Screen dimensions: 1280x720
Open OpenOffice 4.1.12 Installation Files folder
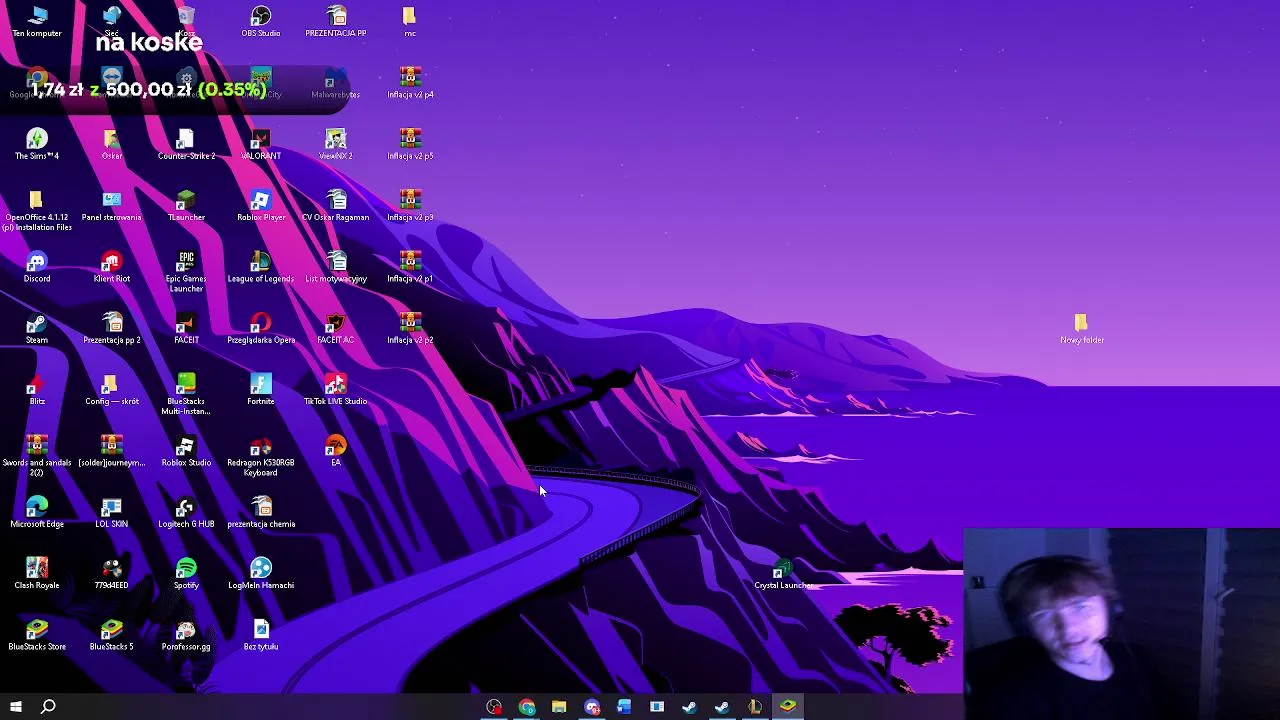coord(37,210)
